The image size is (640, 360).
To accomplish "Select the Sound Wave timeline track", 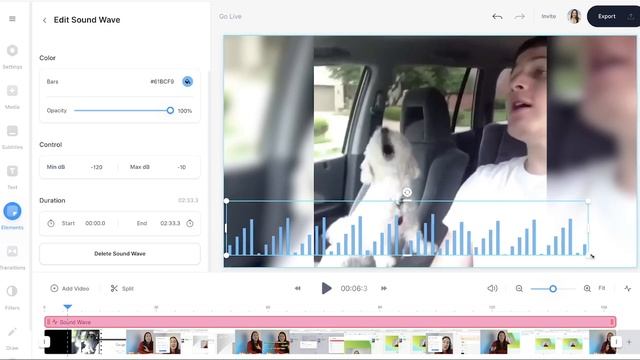I will point(330,322).
